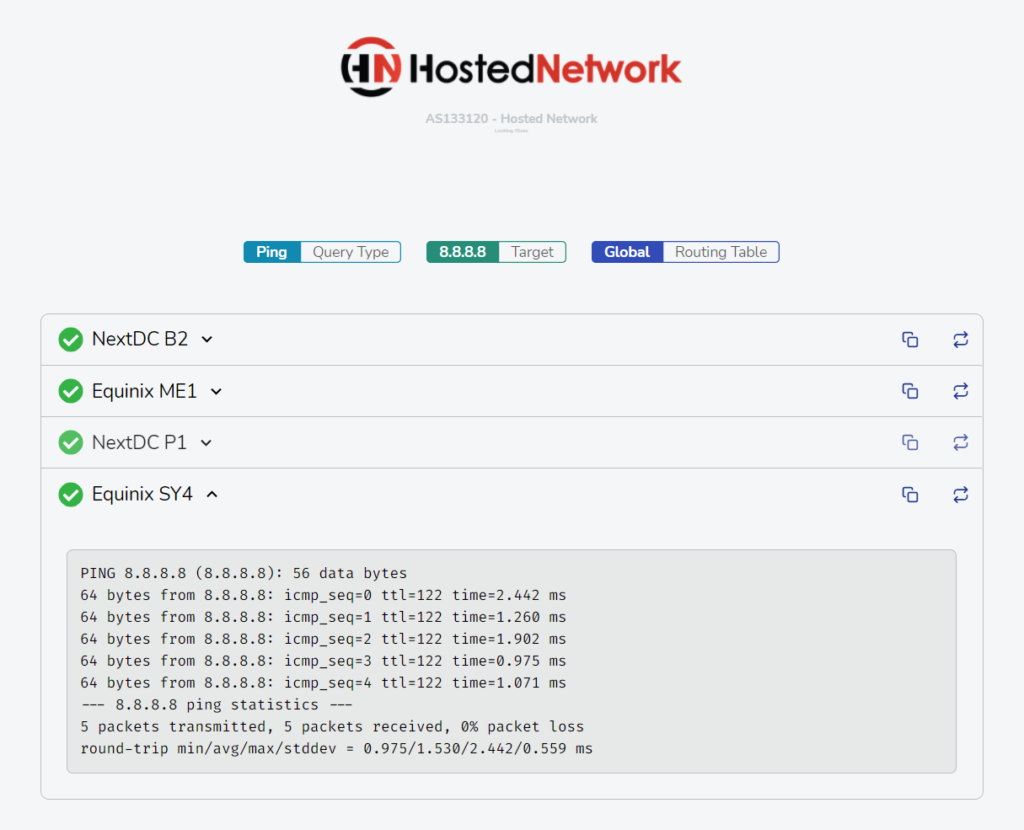Click the Ping Query Type tag

coord(322,252)
